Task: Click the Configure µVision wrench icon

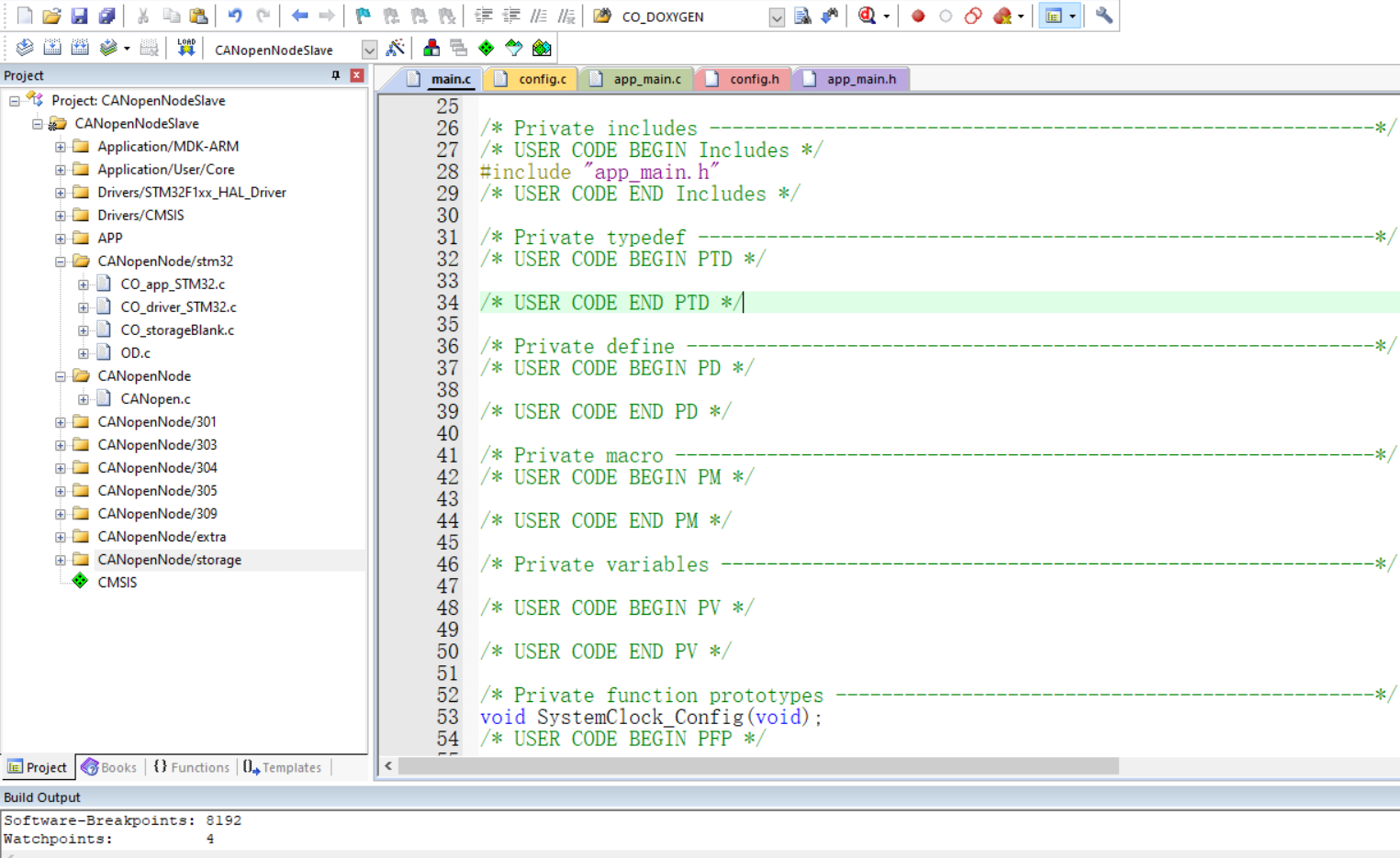Action: tap(1104, 16)
